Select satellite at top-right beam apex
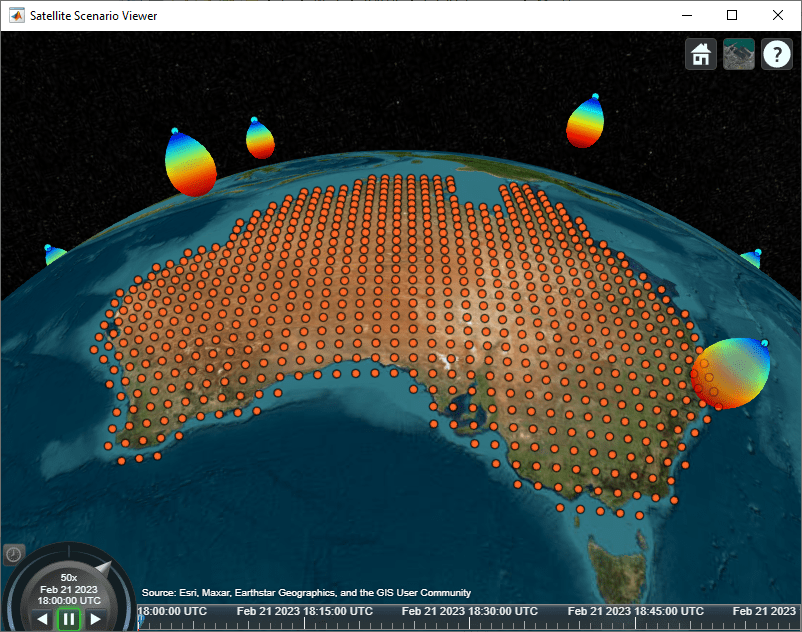This screenshot has width=802, height=632. 595,96
